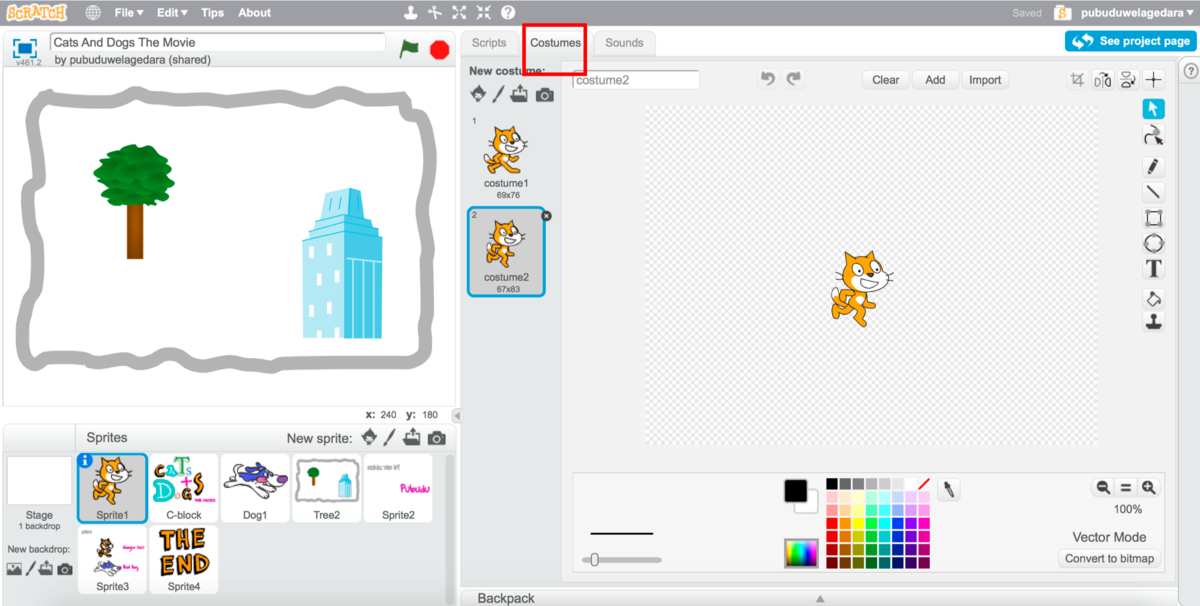Click the Convert to bitmap button
The image size is (1200, 606).
(1109, 558)
